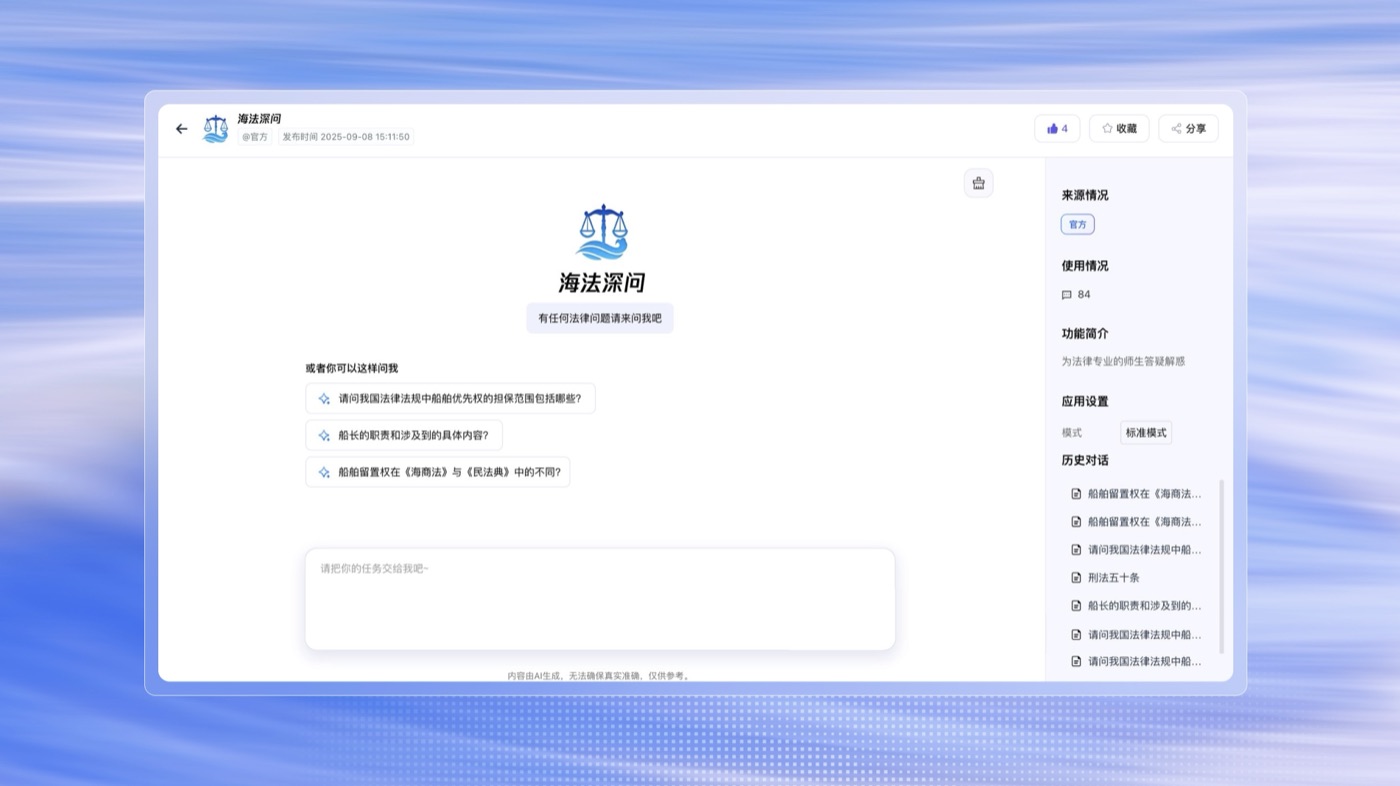
Task: Go back using the left arrow icon
Action: [x=181, y=129]
